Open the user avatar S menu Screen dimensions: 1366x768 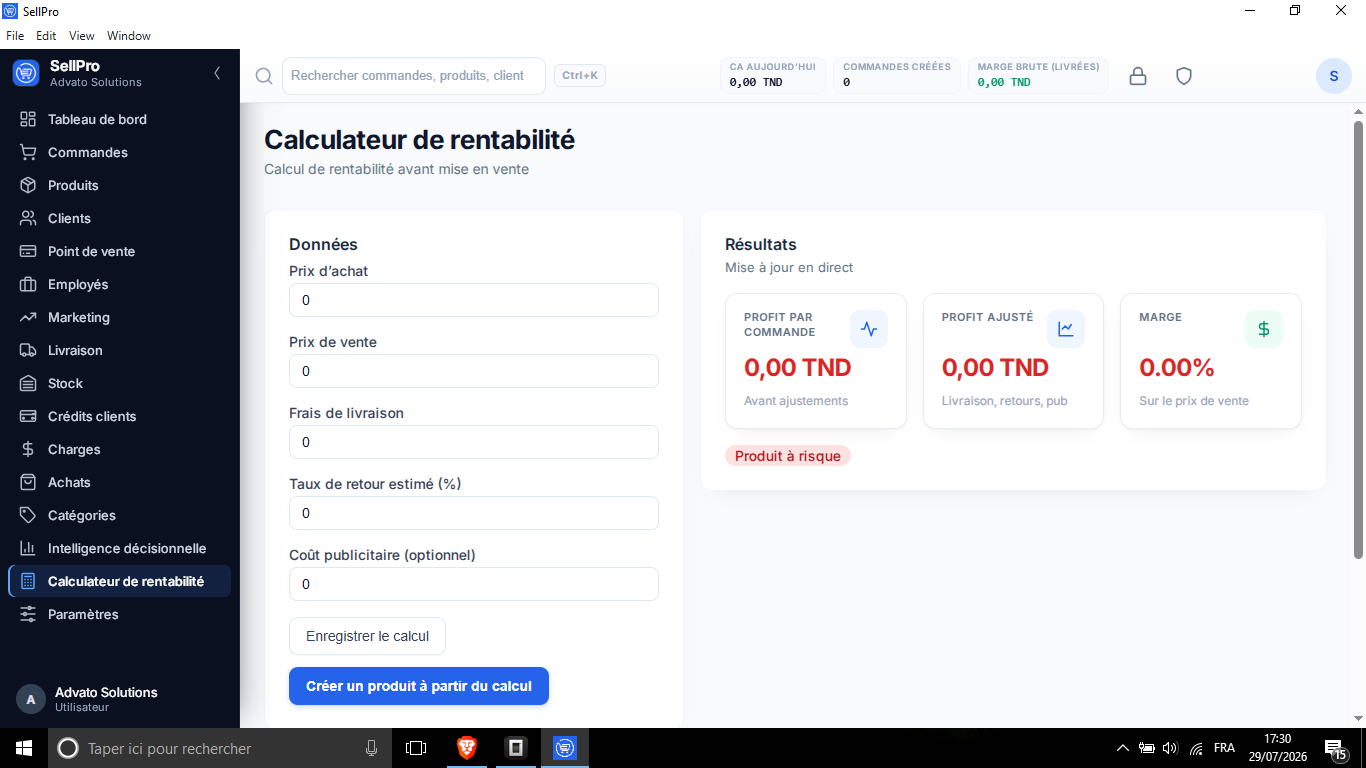tap(1334, 76)
